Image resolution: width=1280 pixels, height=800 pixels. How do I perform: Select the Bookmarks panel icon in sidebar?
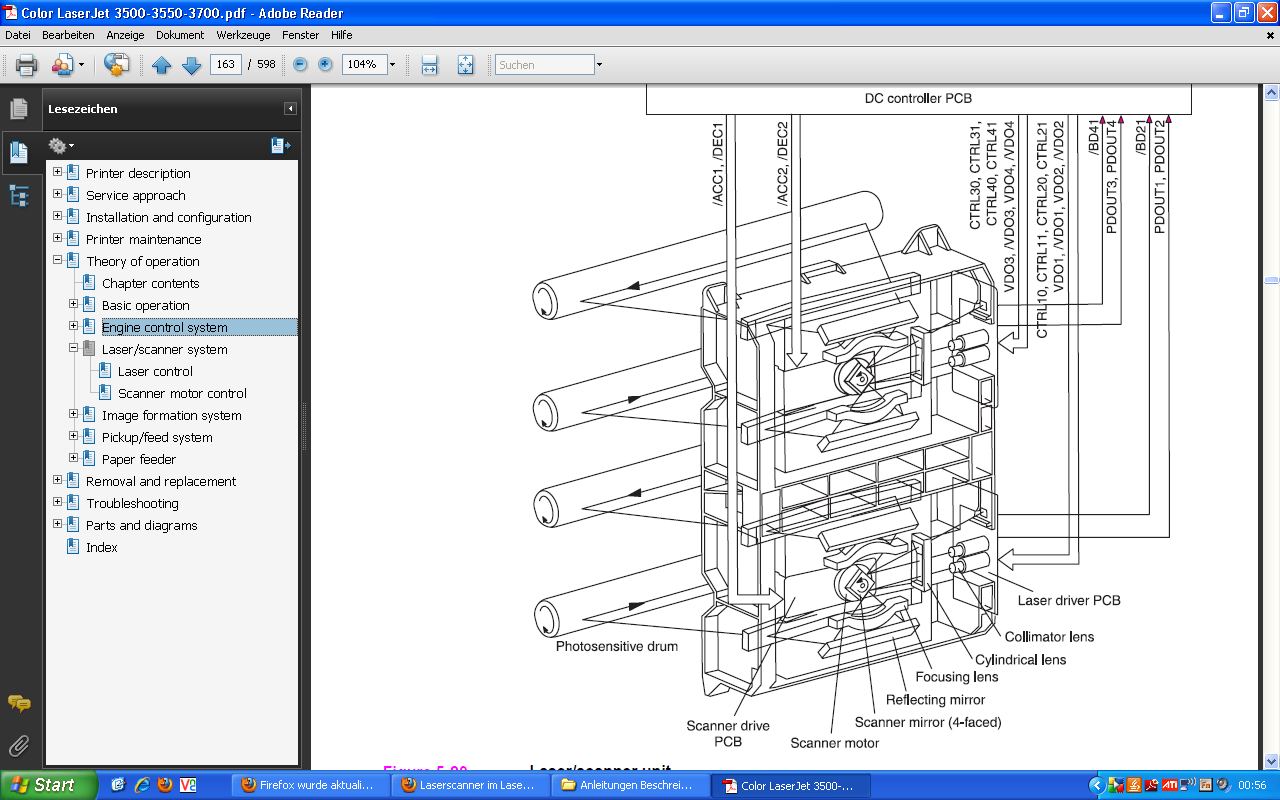tap(19, 152)
